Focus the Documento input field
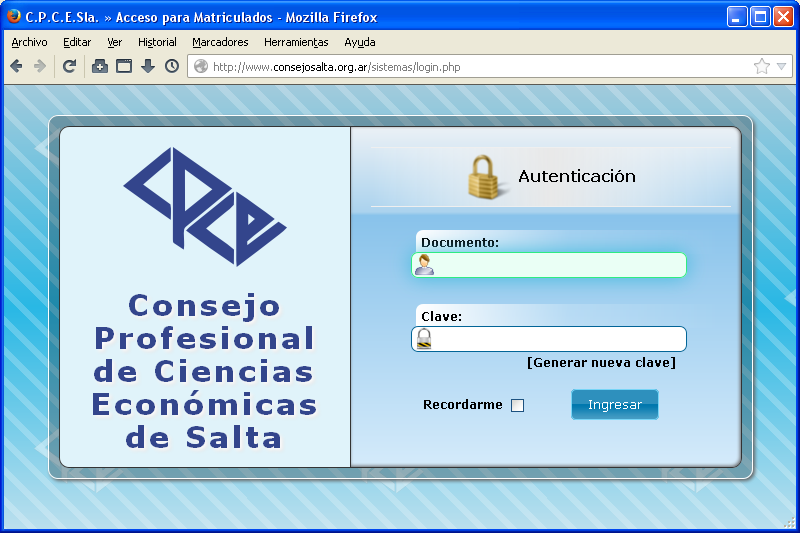The height and width of the screenshot is (533, 800). click(549, 265)
